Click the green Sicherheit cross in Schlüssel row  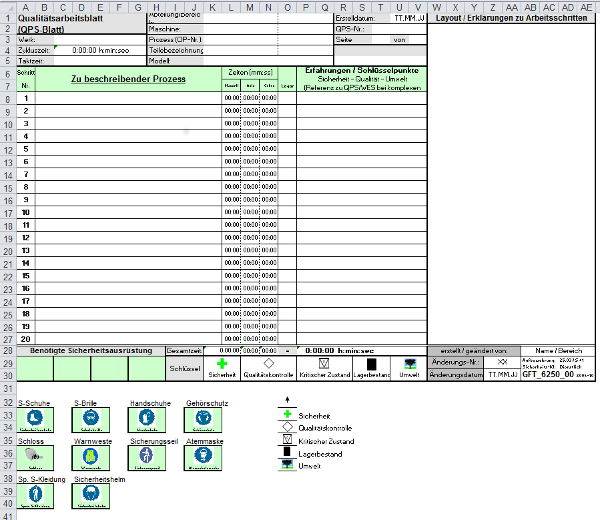pyautogui.click(x=222, y=364)
